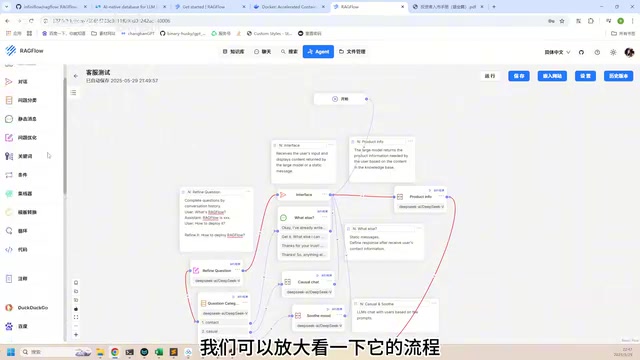Select the Interface node
640x360 pixels.
304,195
